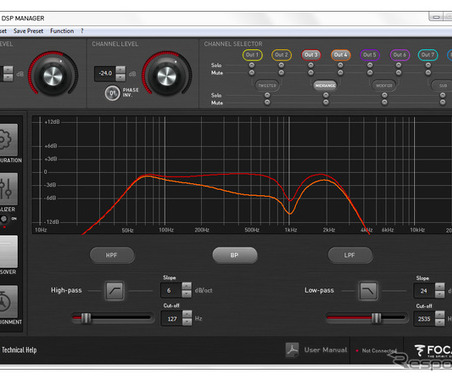The height and width of the screenshot is (380, 452).
Task: Open the Save Preset menu
Action: [28, 31]
